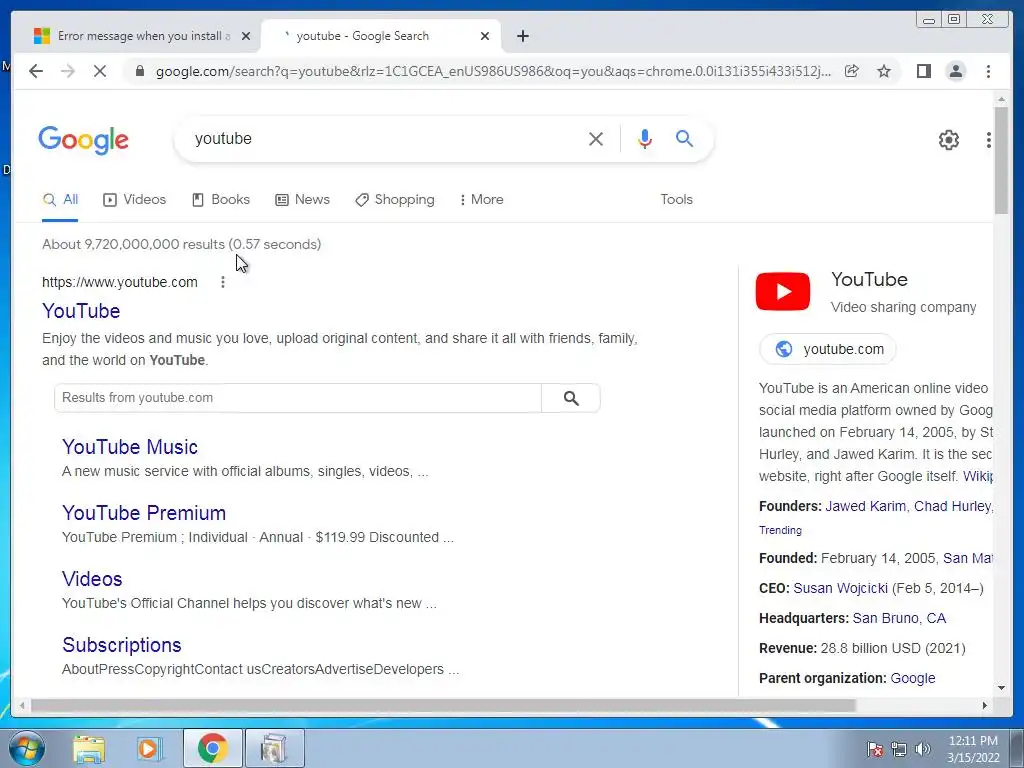
Task: Go back using browser back arrow
Action: pos(36,71)
